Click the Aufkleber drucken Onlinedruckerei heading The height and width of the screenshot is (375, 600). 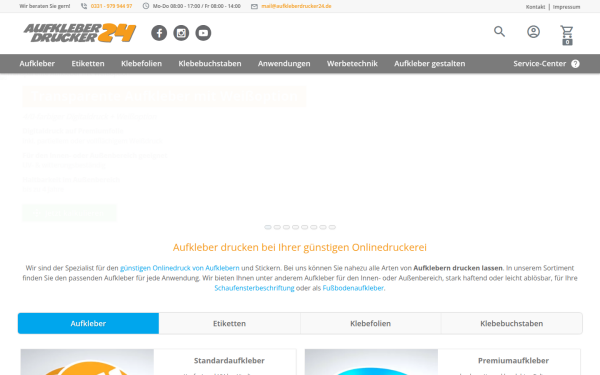click(300, 247)
